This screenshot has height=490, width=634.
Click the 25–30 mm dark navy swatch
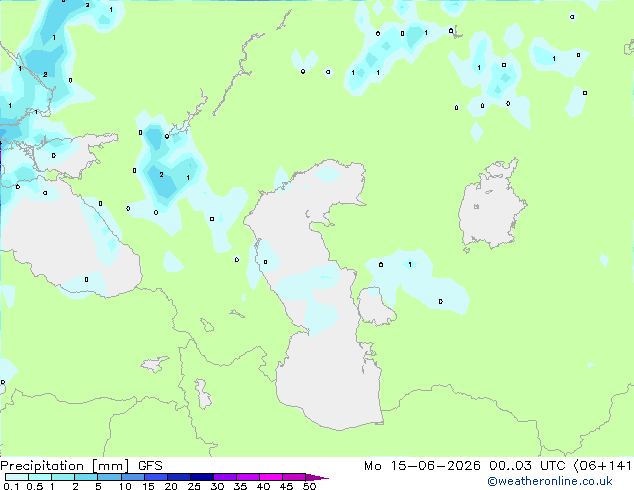click(x=202, y=477)
